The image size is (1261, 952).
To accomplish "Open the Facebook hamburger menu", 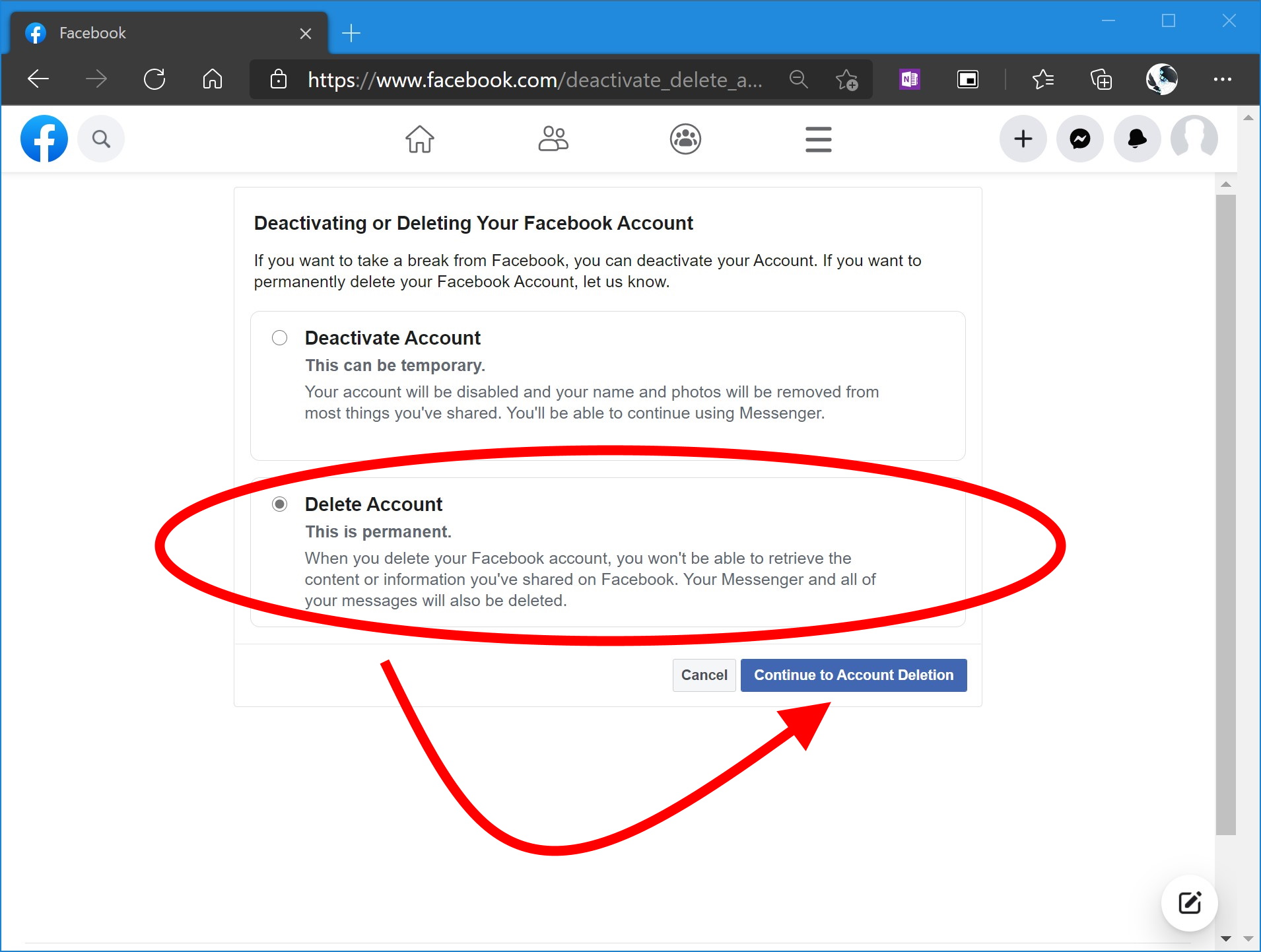I will (817, 139).
